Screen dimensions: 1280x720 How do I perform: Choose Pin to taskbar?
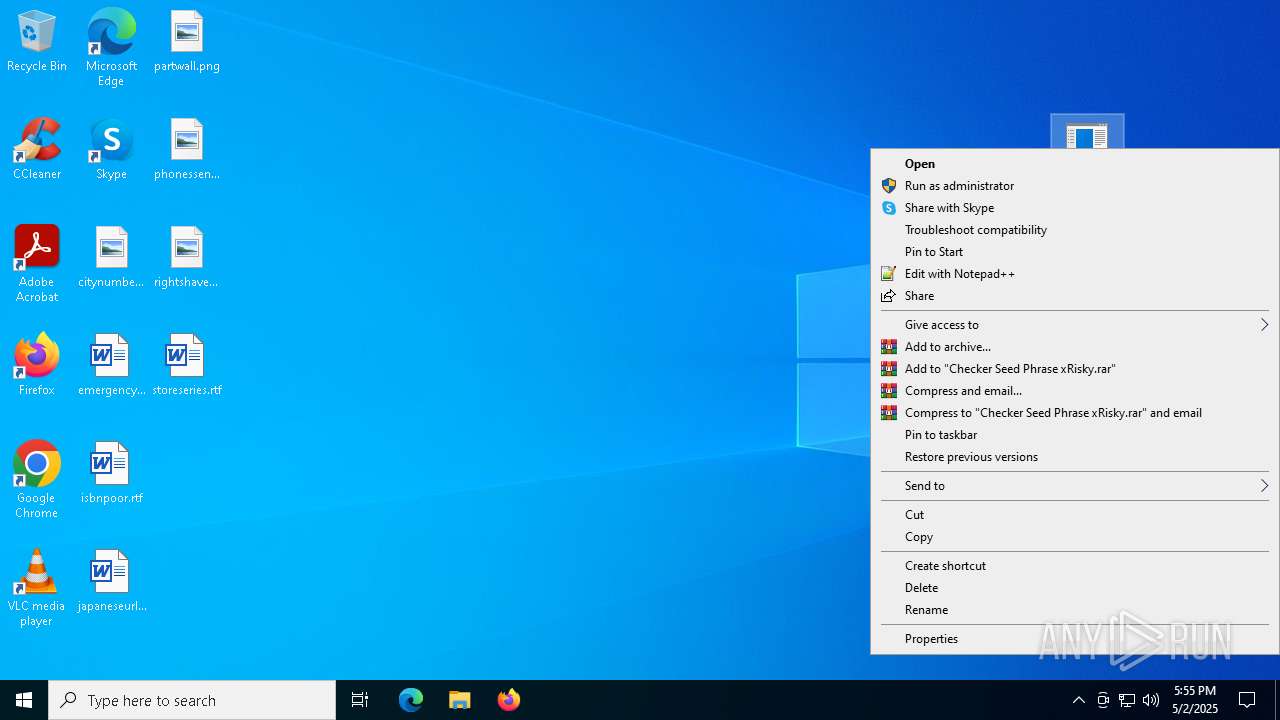click(1075, 435)
